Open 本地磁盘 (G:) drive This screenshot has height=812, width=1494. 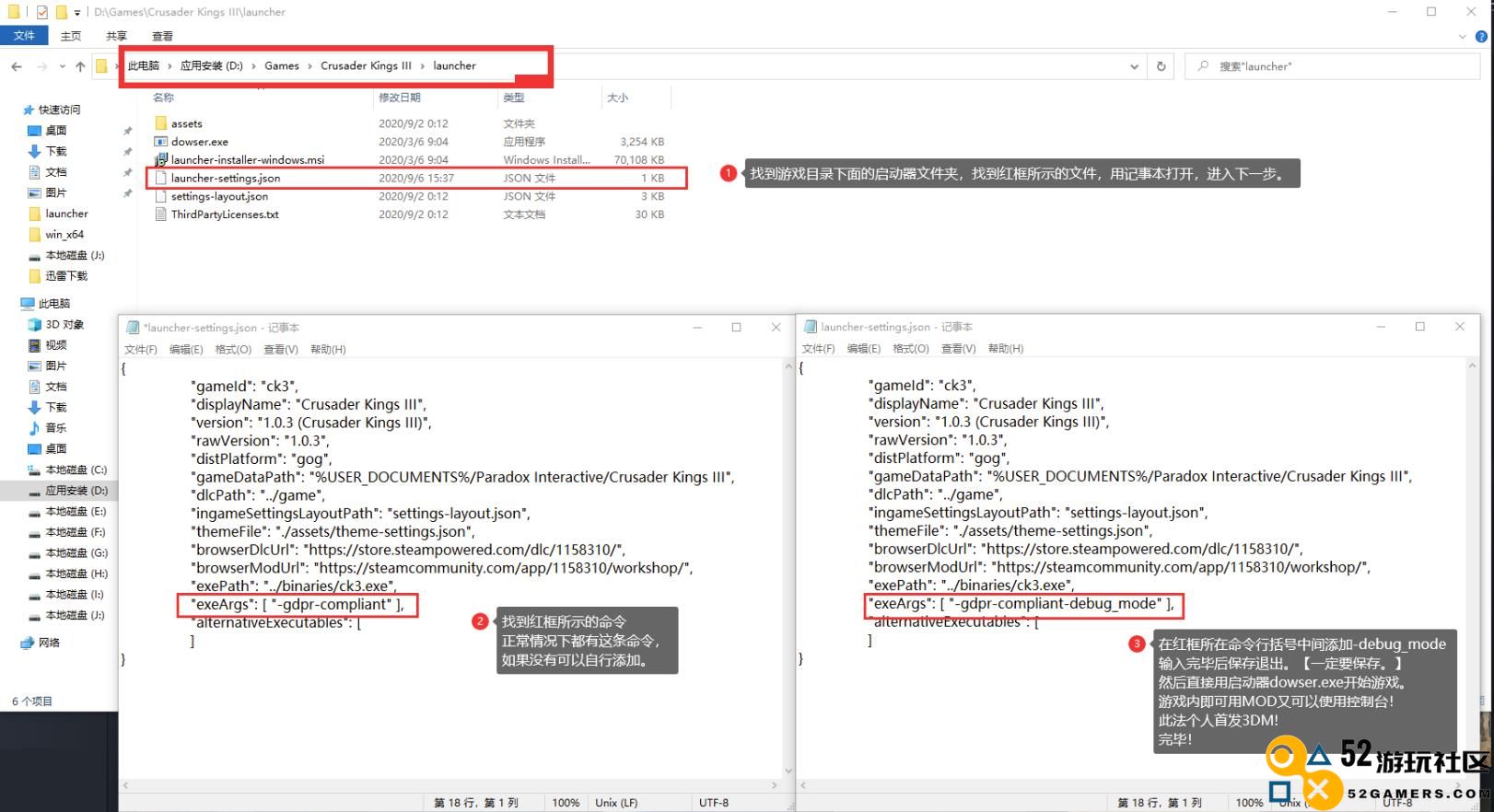[76, 553]
